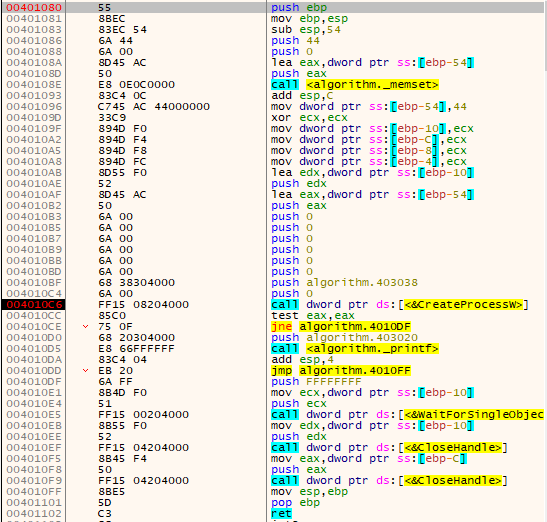
Task: Click mov dword ptr ss:[ebp-4],ecx line
Action: 369,162
